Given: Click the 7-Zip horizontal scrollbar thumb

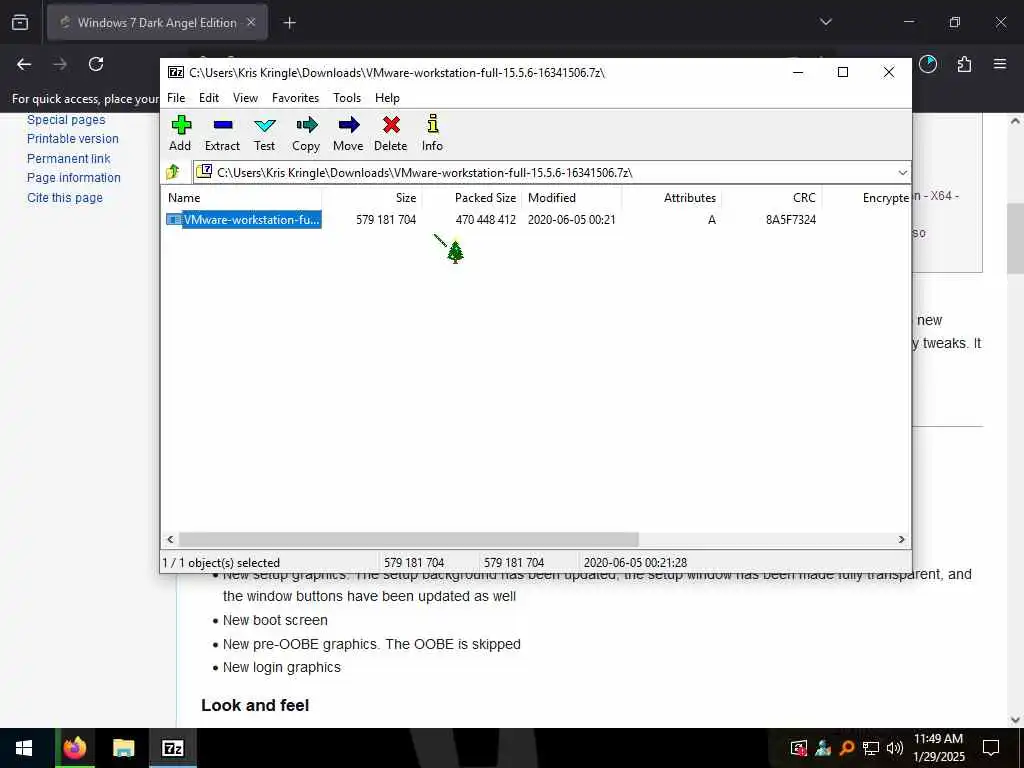Looking at the screenshot, I should [408, 539].
